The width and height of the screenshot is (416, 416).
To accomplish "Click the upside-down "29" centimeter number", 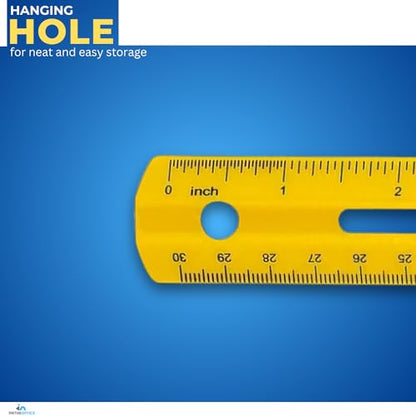I will (224, 258).
